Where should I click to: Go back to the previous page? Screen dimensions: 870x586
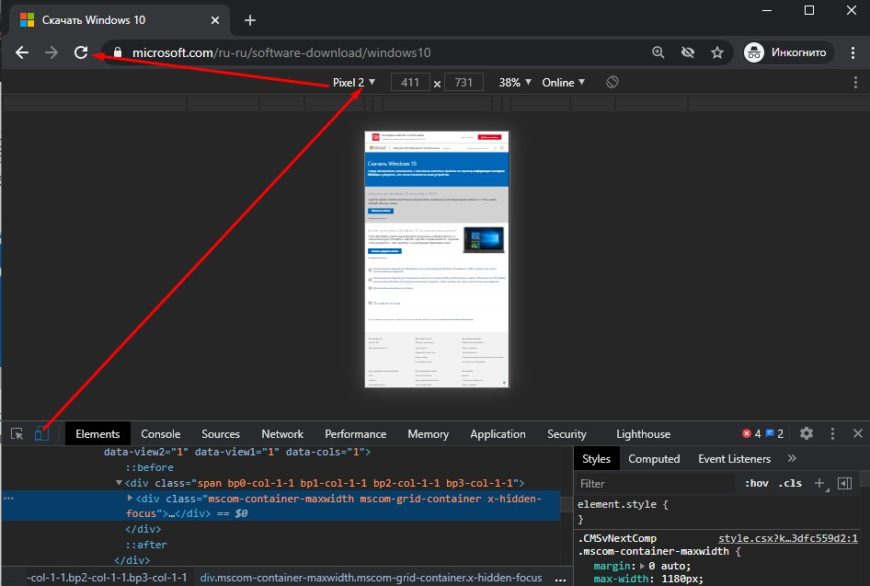coord(22,53)
